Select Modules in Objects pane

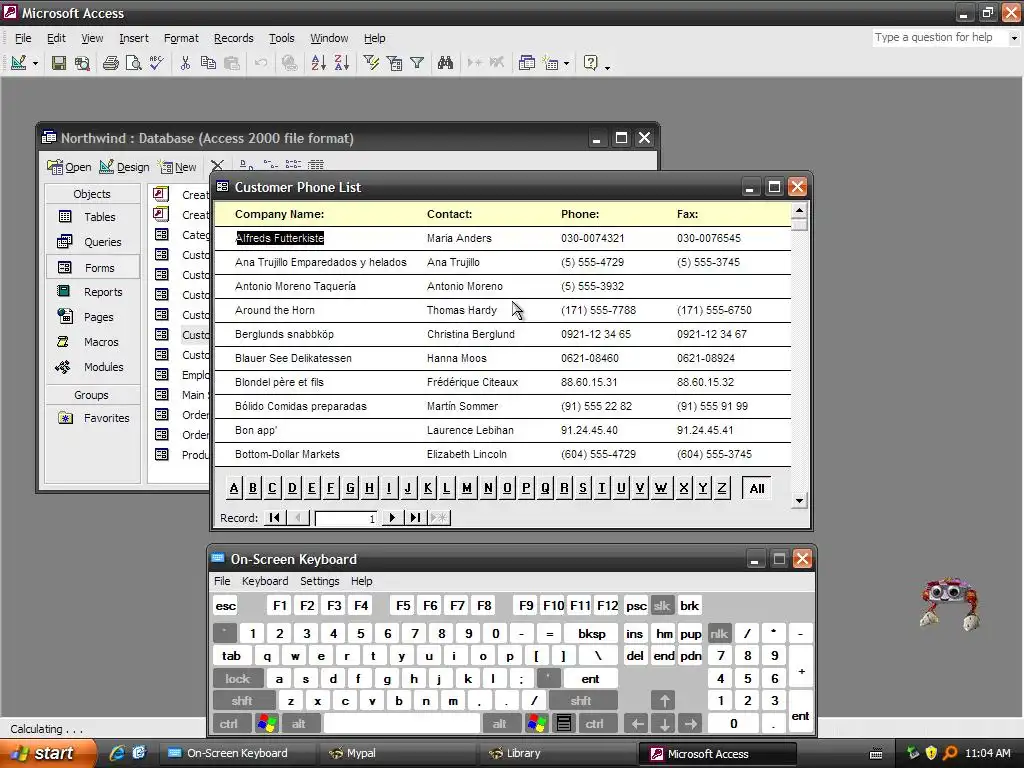point(93,367)
